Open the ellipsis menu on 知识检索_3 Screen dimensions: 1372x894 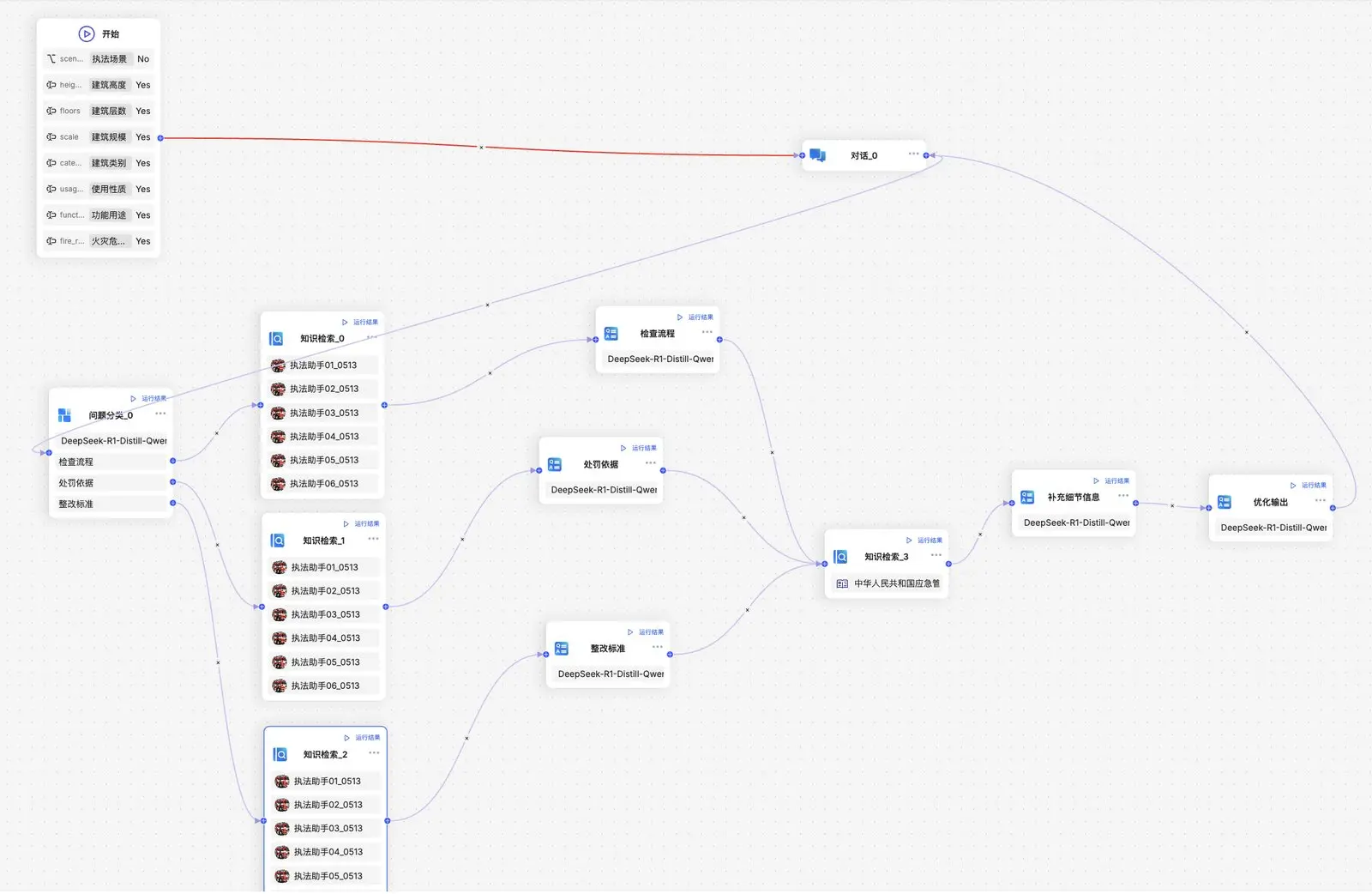click(936, 555)
